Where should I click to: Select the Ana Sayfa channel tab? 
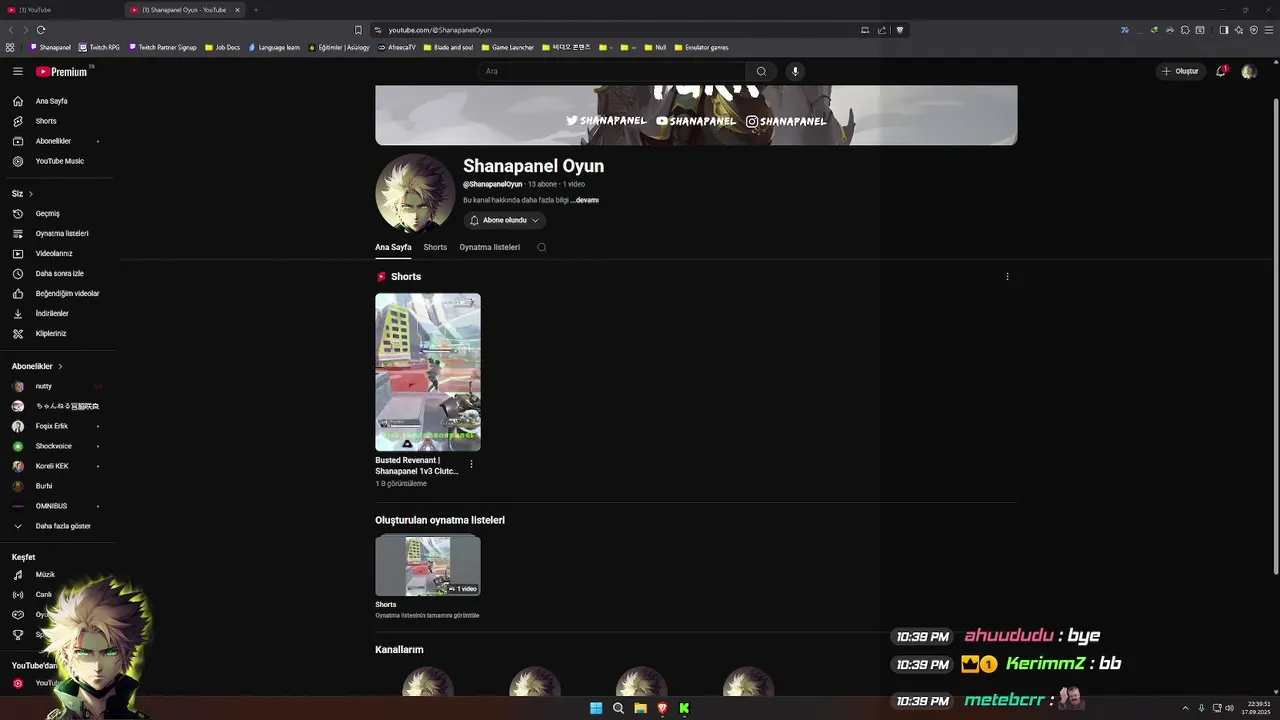pyautogui.click(x=393, y=247)
